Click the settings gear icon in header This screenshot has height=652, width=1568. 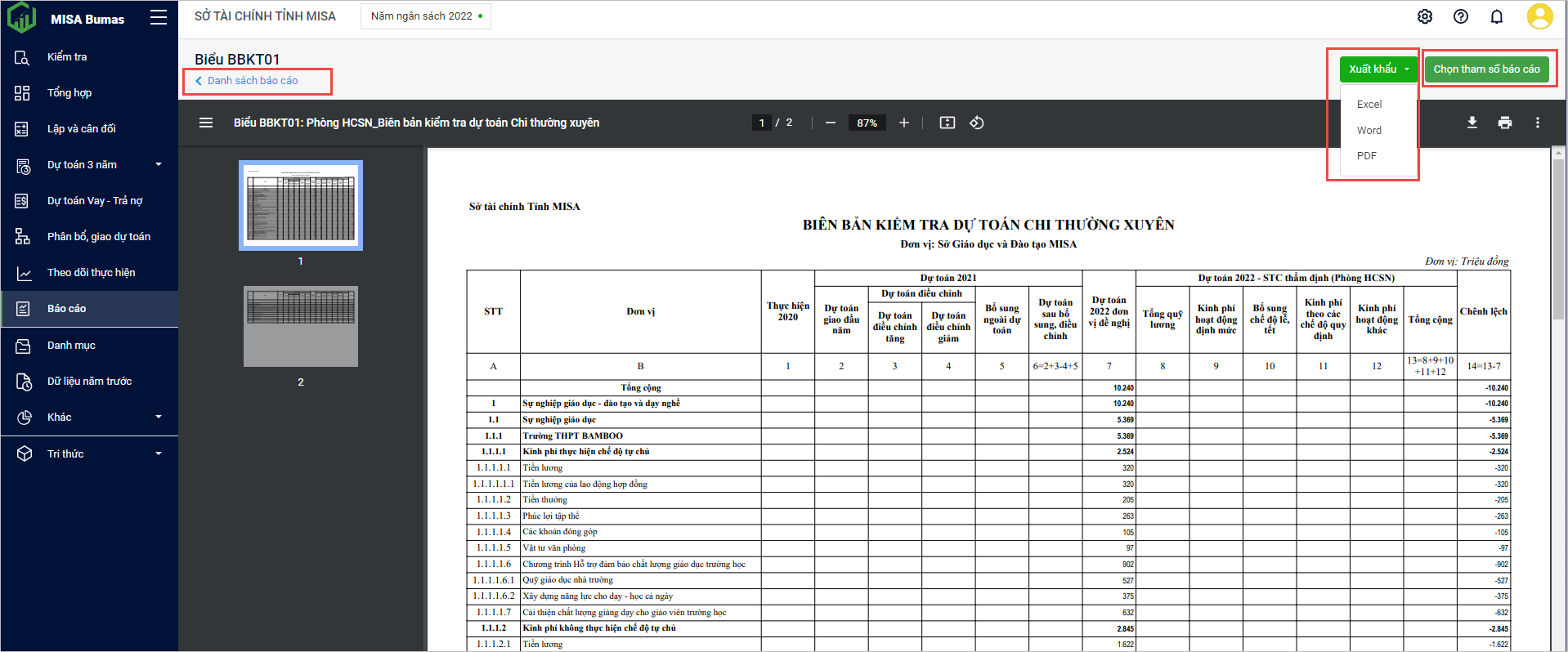click(x=1425, y=16)
